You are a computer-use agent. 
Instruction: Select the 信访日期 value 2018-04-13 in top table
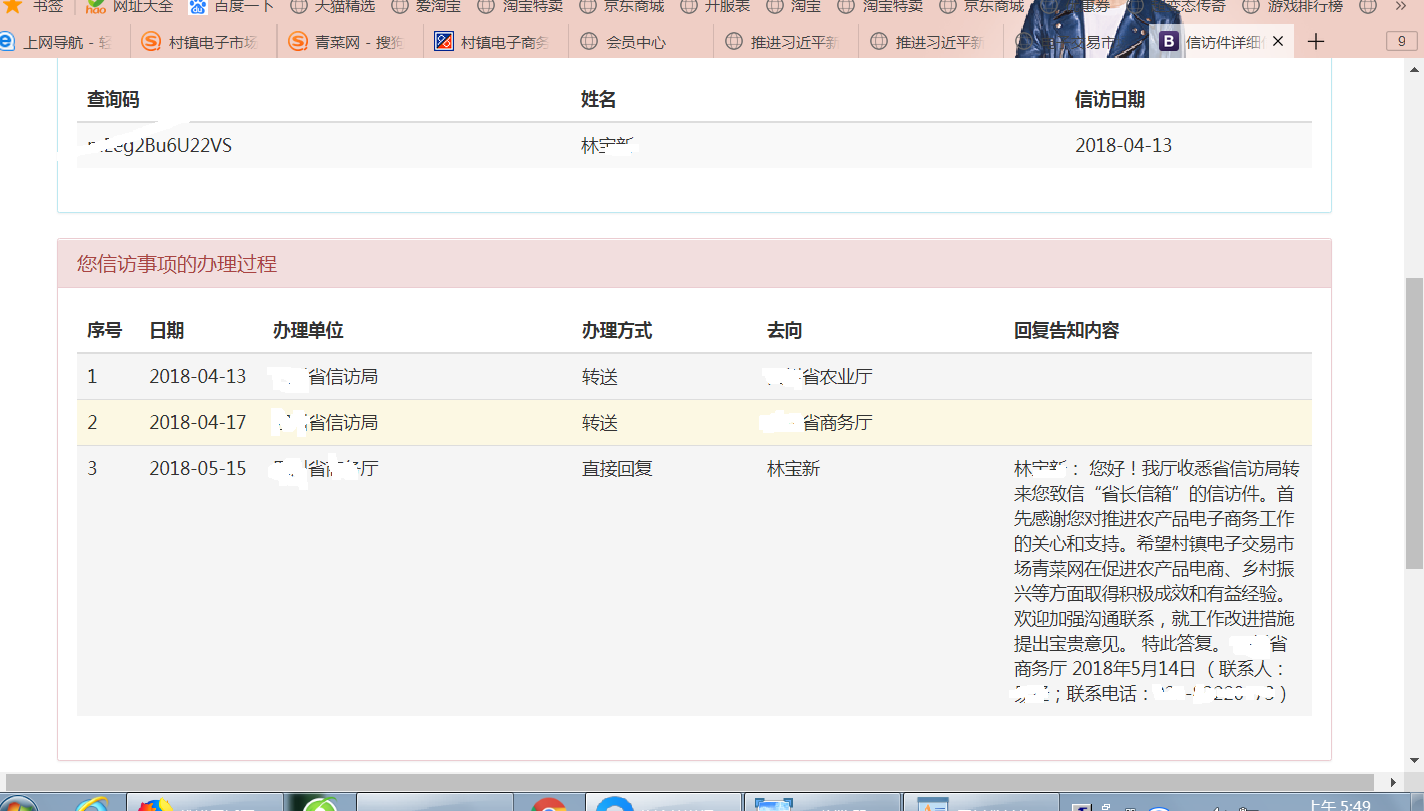point(1123,146)
